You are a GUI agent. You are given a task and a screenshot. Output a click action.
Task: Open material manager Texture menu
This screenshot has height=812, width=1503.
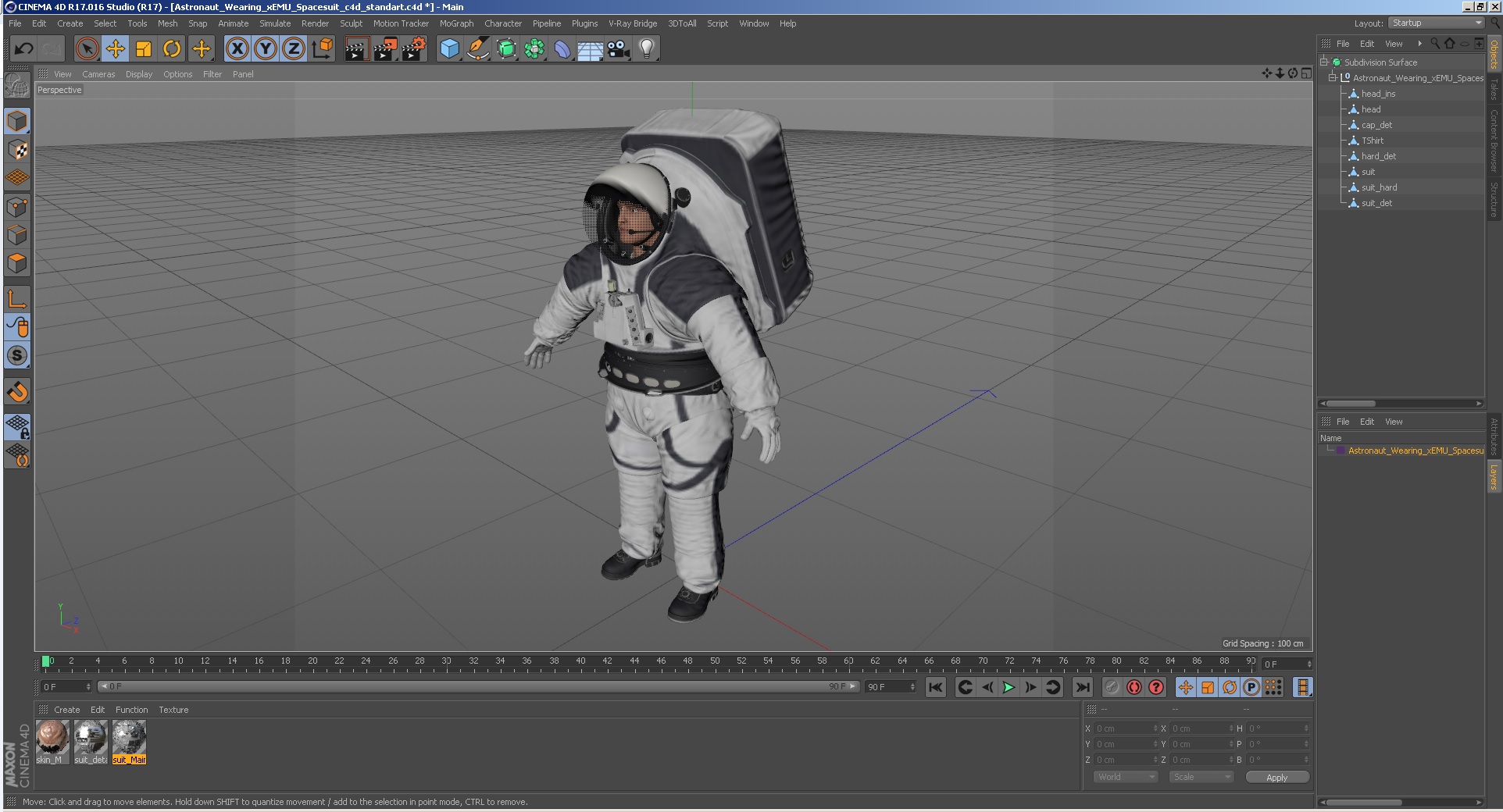173,710
